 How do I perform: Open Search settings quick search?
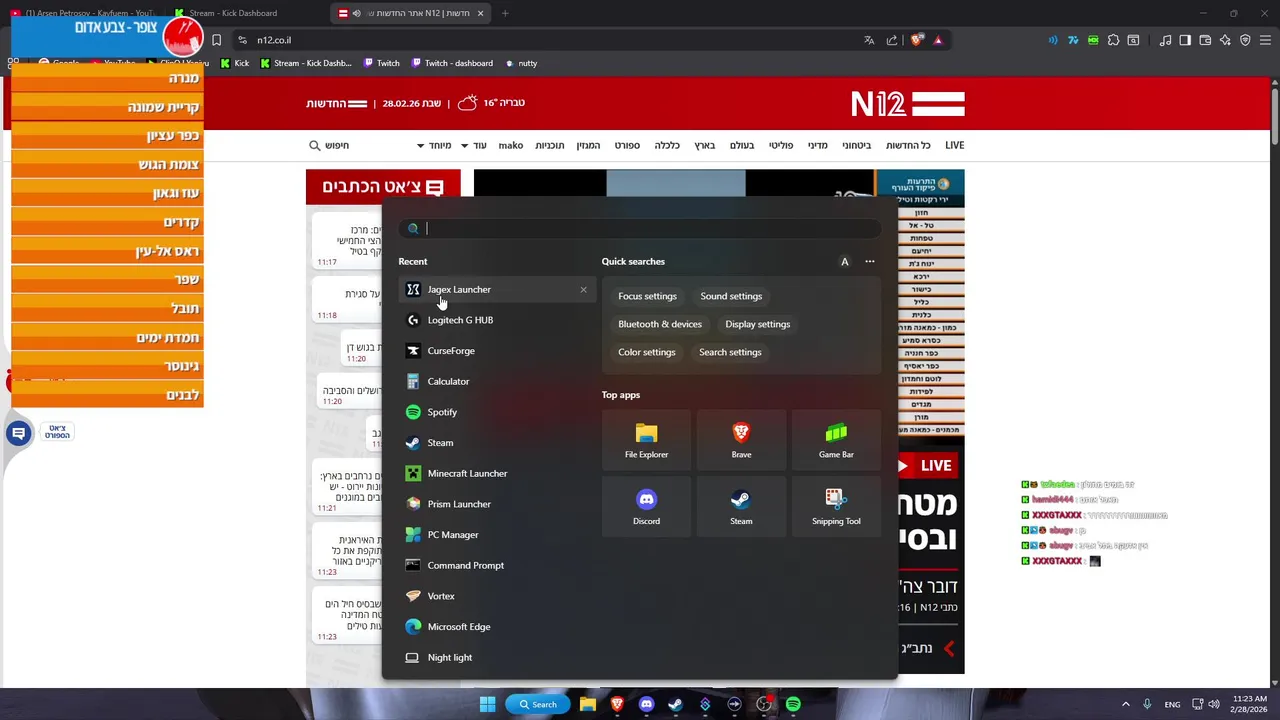(730, 352)
